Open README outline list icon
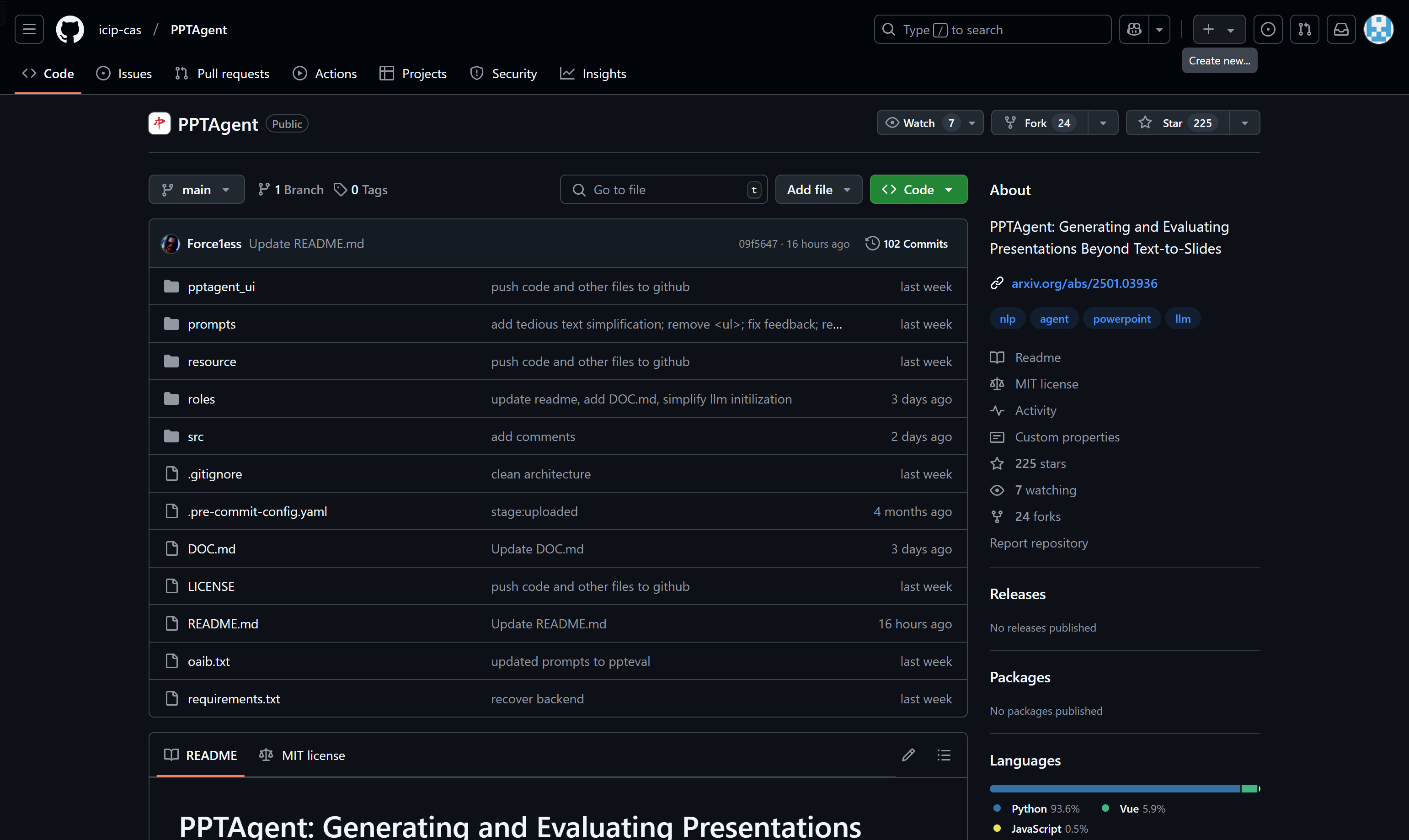Viewport: 1409px width, 840px height. (944, 755)
